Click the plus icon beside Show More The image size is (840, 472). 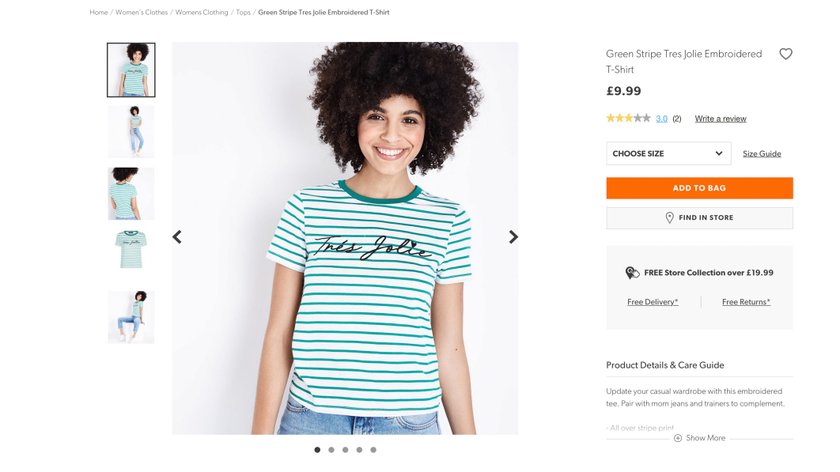pos(678,438)
